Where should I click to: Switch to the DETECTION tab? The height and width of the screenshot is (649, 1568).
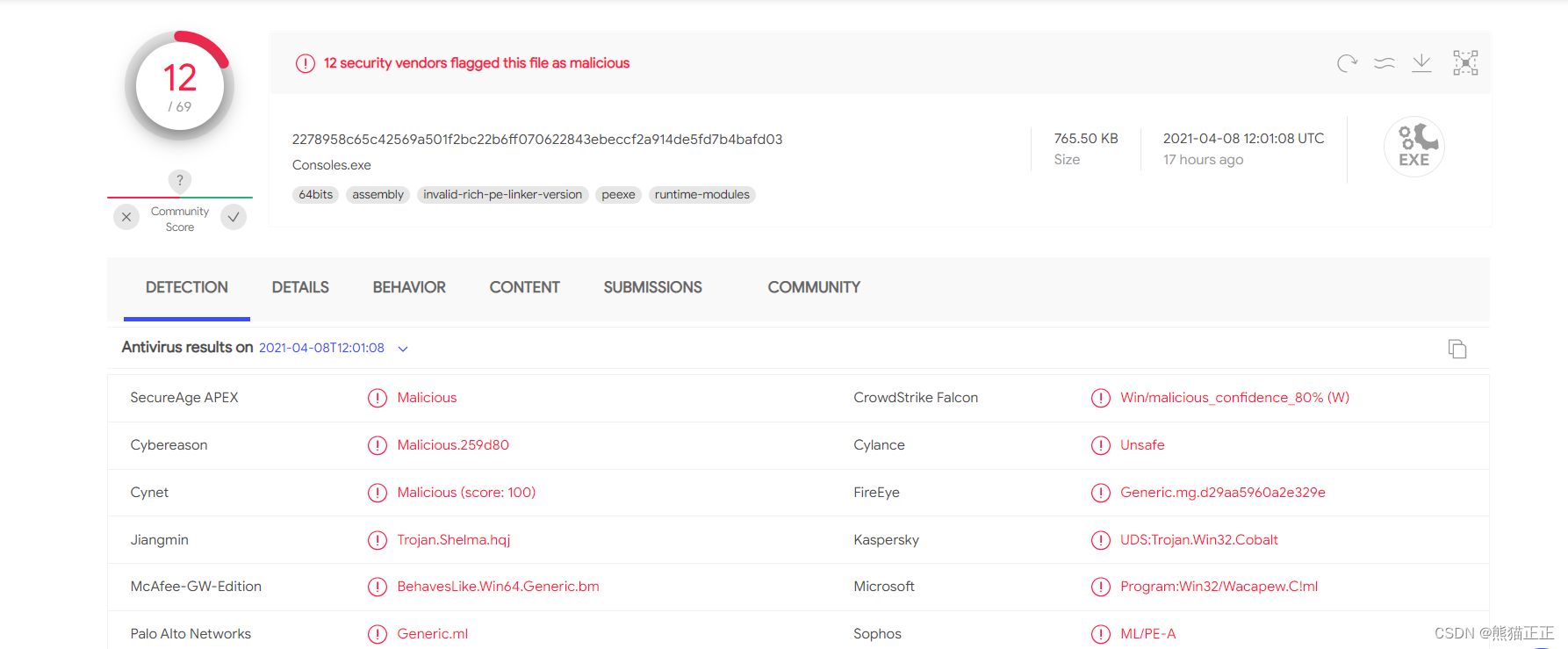(x=187, y=287)
